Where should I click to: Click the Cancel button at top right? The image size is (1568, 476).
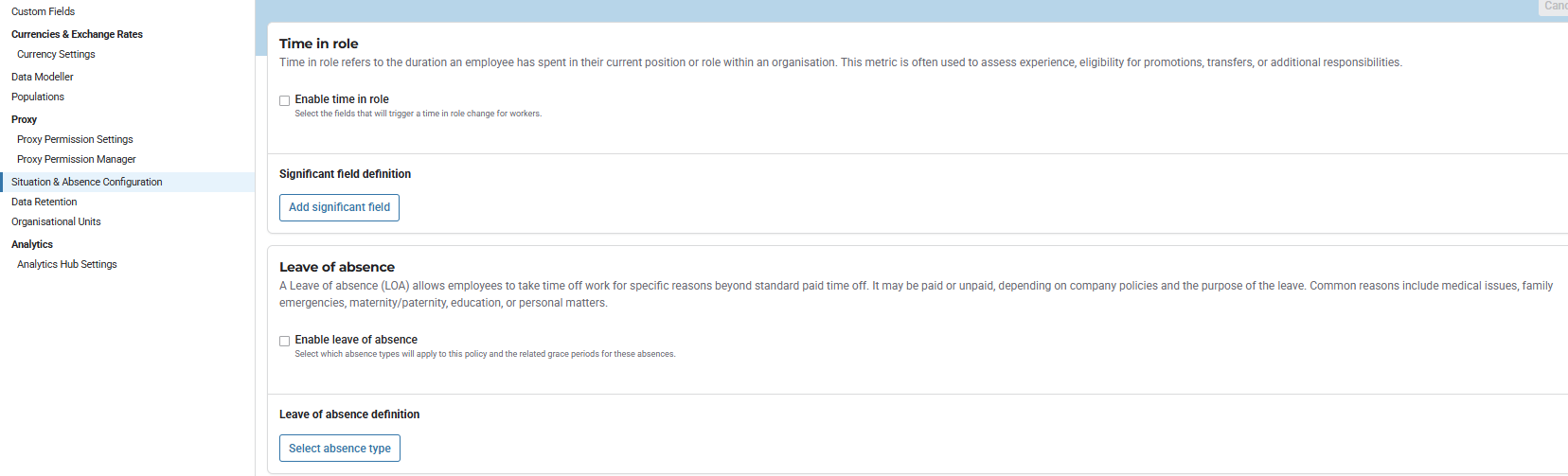1555,6
